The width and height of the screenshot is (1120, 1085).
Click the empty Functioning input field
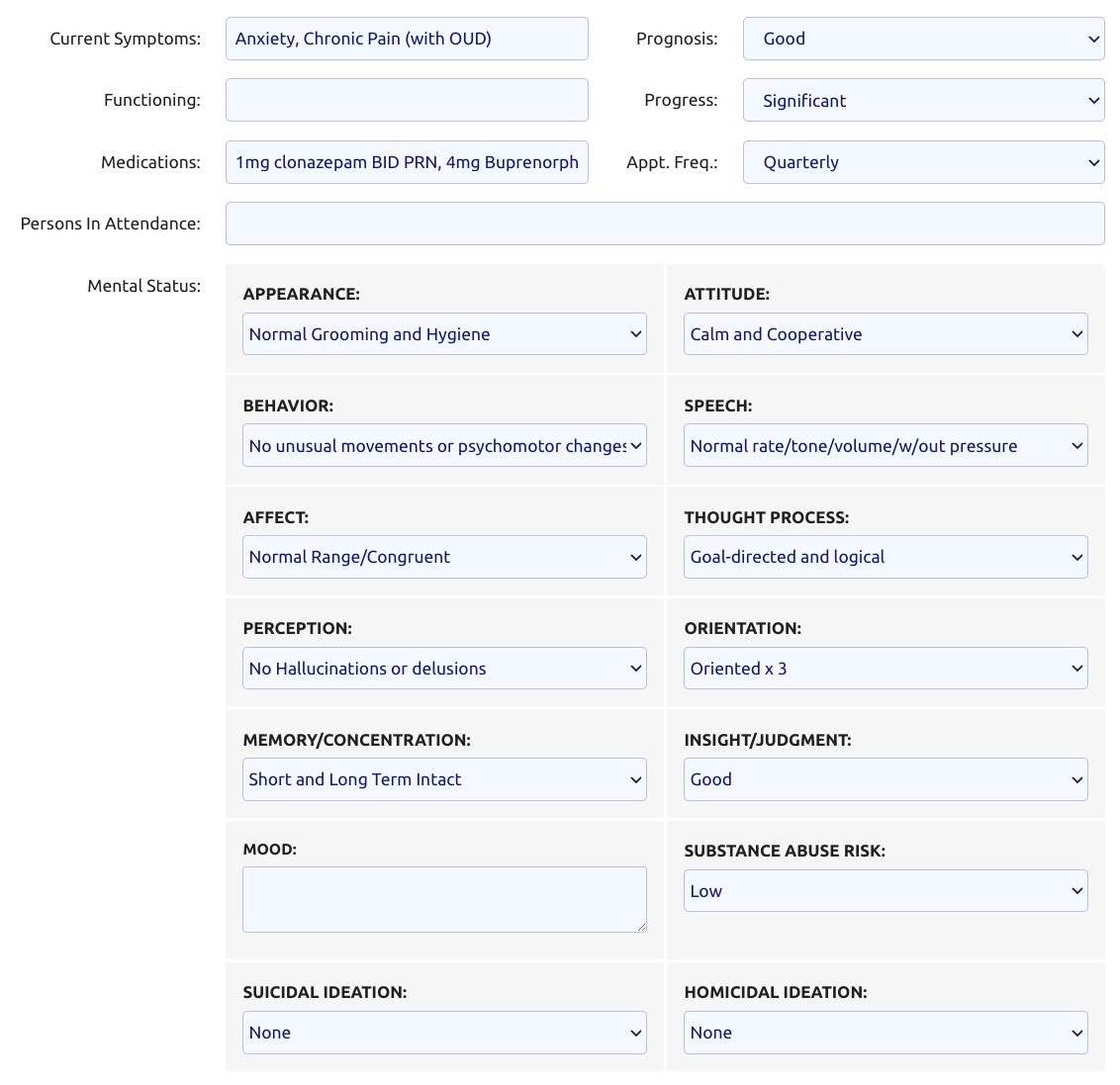click(407, 100)
